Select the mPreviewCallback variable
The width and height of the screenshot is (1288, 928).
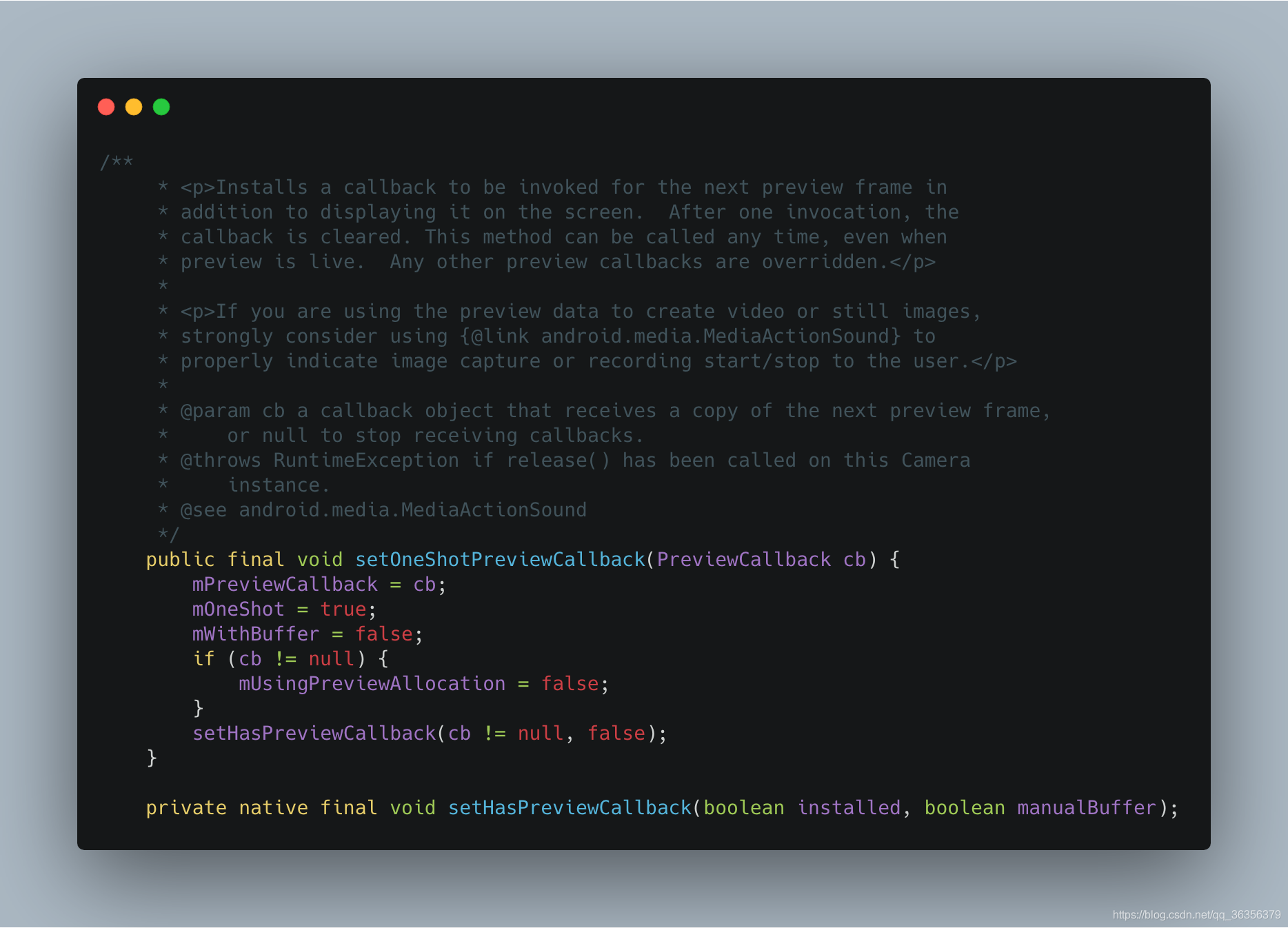tap(285, 584)
